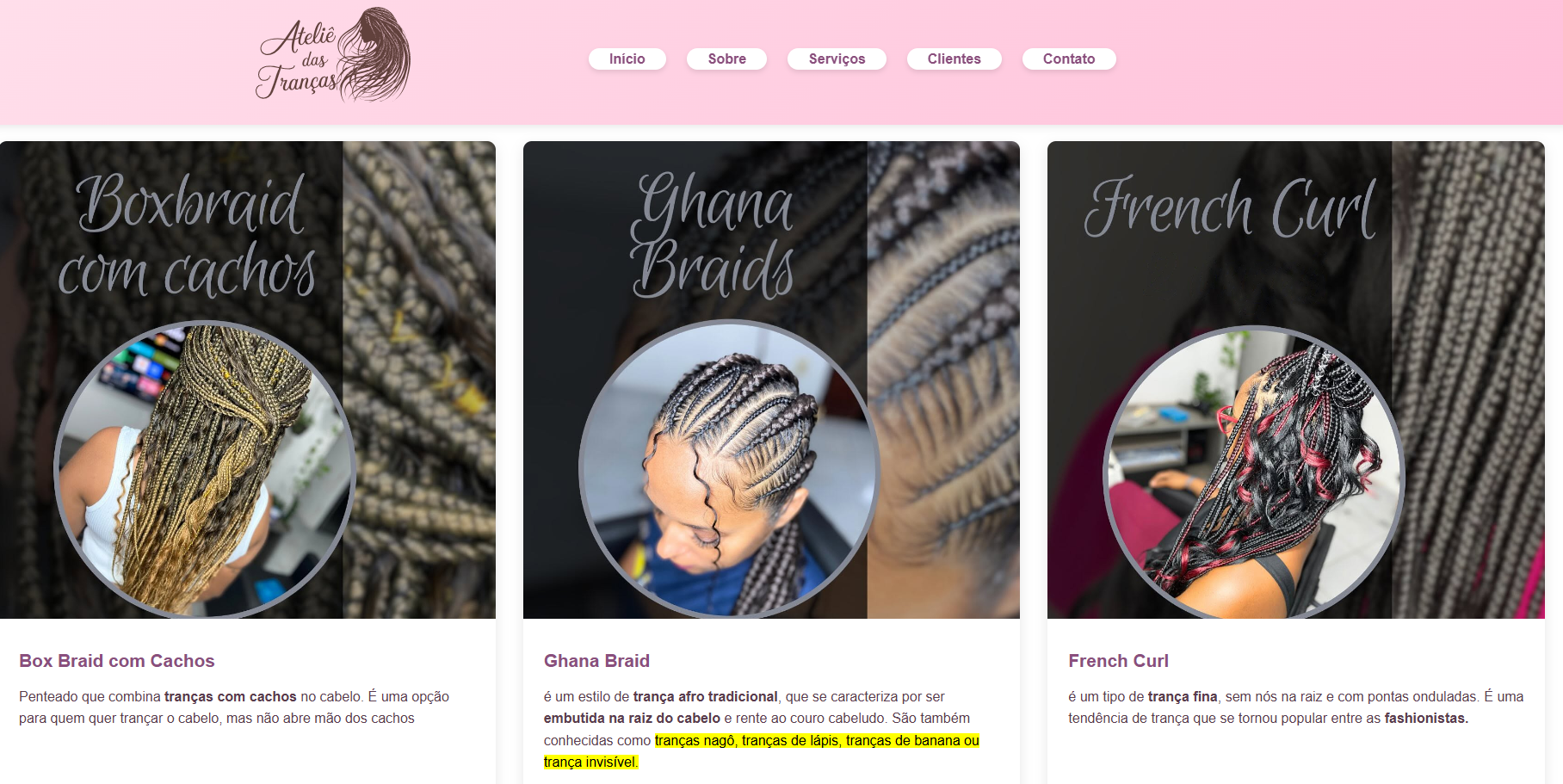The width and height of the screenshot is (1563, 784).
Task: Select the French Curl card heading
Action: tap(1118, 661)
